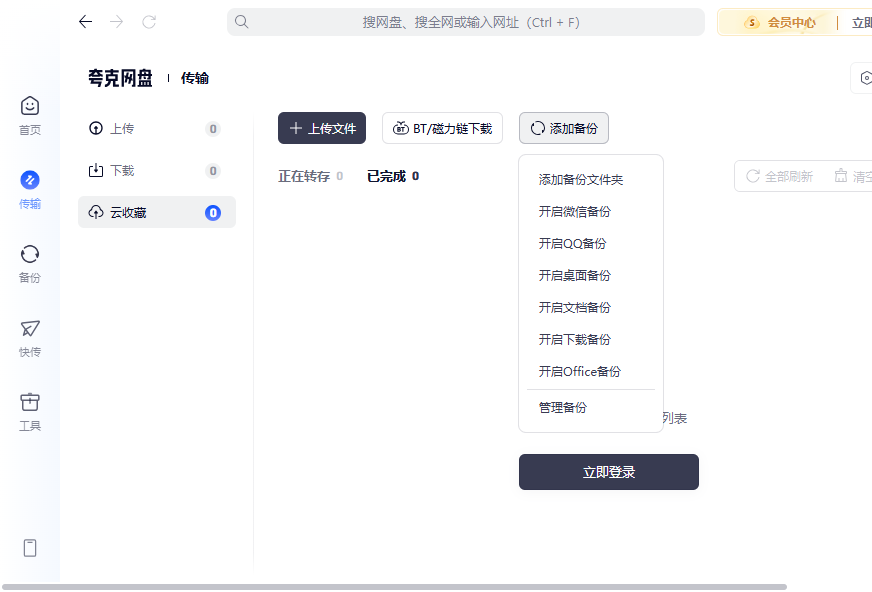This screenshot has height=592, width=872.
Task: Select the 云收藏 cloud collection item
Action: point(157,212)
